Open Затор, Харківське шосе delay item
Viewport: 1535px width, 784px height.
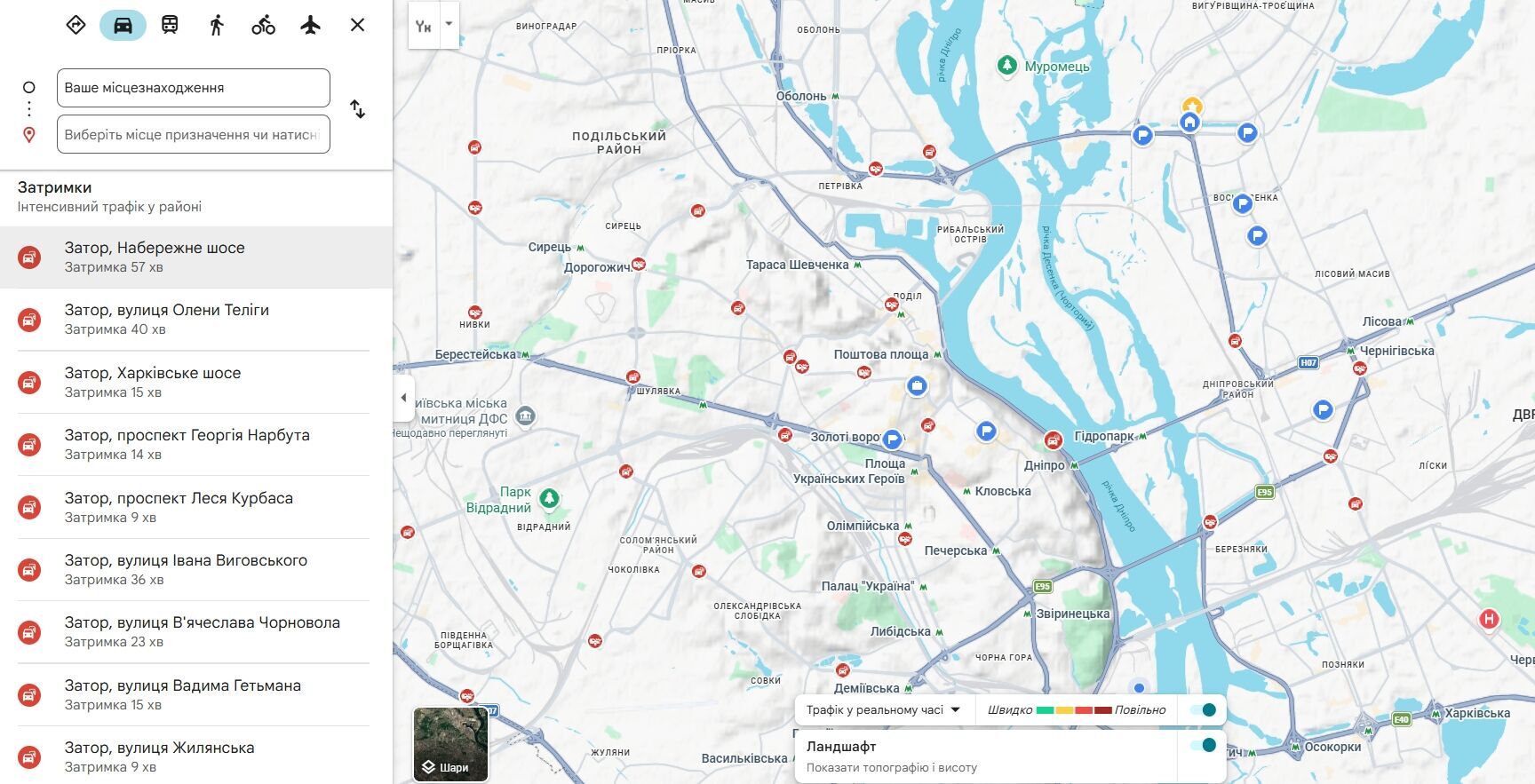click(196, 382)
